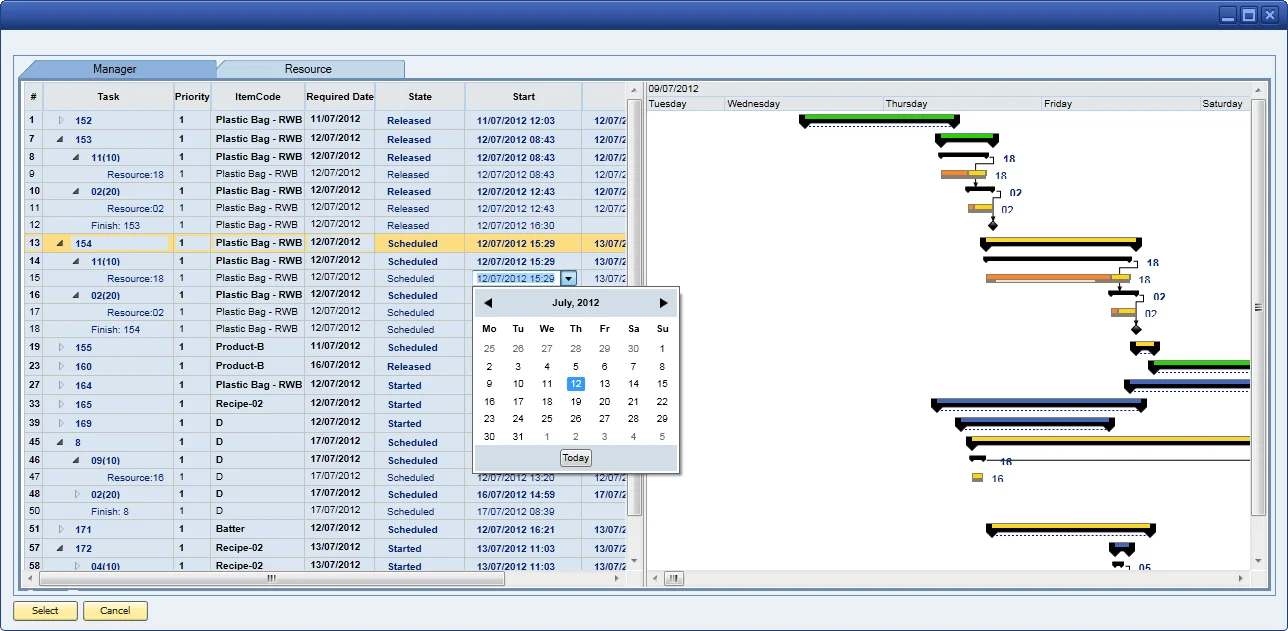Image resolution: width=1288 pixels, height=631 pixels.
Task: Go to next month in calendar
Action: (663, 303)
